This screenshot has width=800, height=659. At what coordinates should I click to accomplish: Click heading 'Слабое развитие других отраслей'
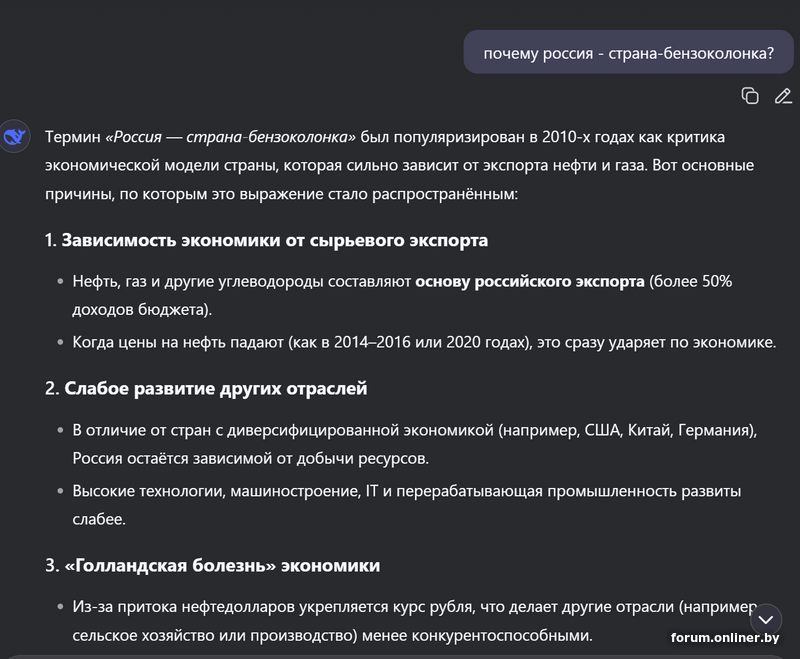coord(215,389)
